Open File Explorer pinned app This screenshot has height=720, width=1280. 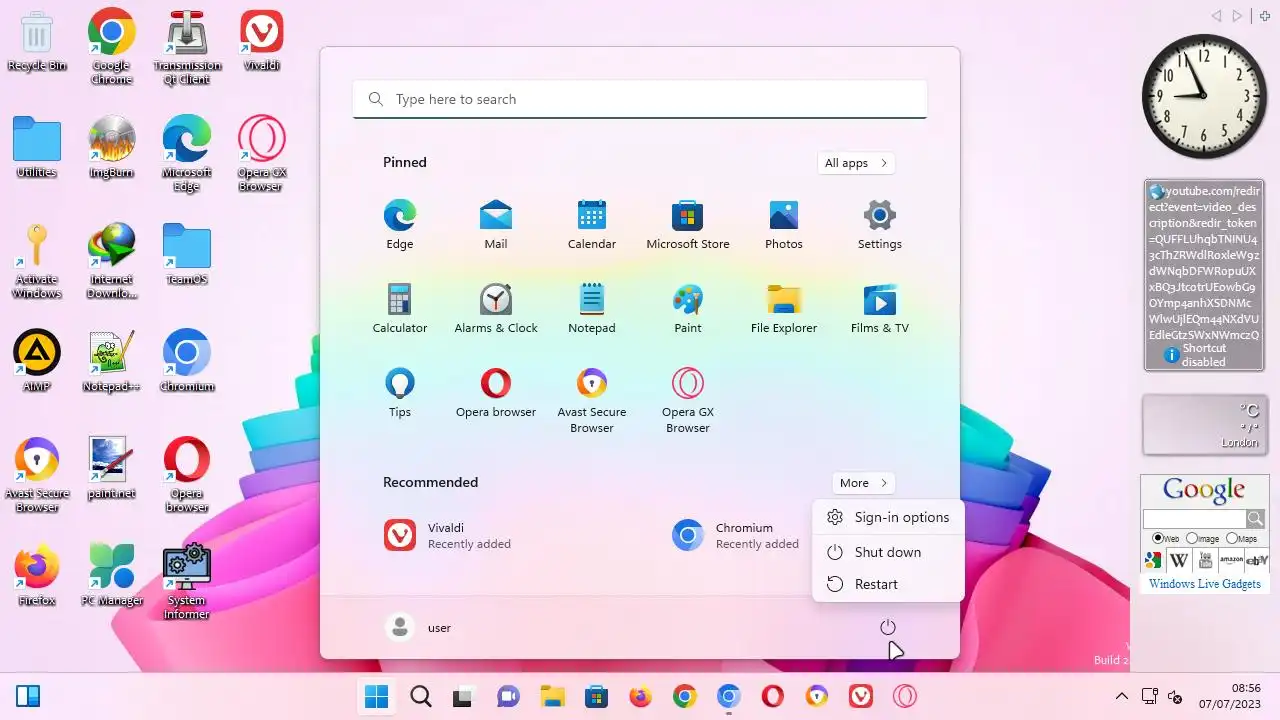(x=783, y=309)
